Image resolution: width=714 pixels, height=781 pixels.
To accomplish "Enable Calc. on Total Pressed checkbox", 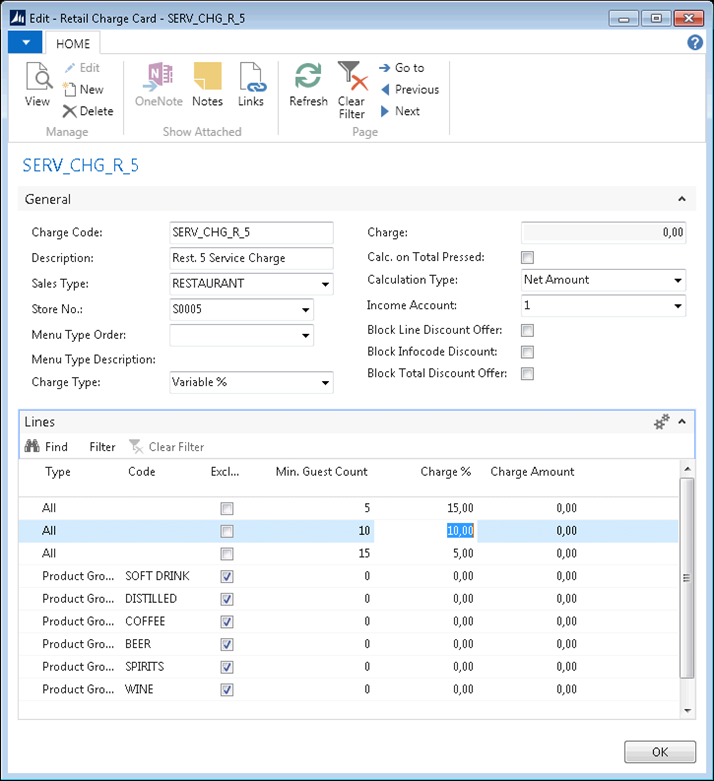I will tap(527, 257).
